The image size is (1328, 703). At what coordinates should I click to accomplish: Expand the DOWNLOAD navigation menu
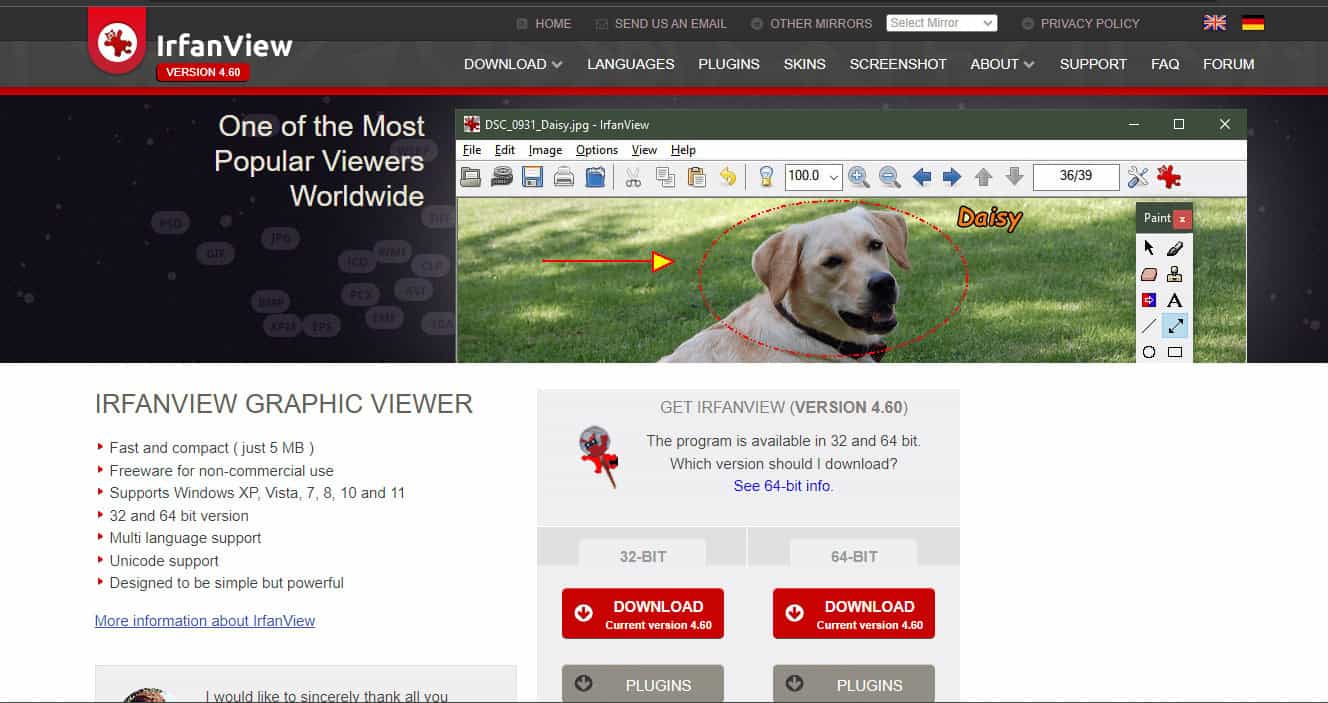513,64
